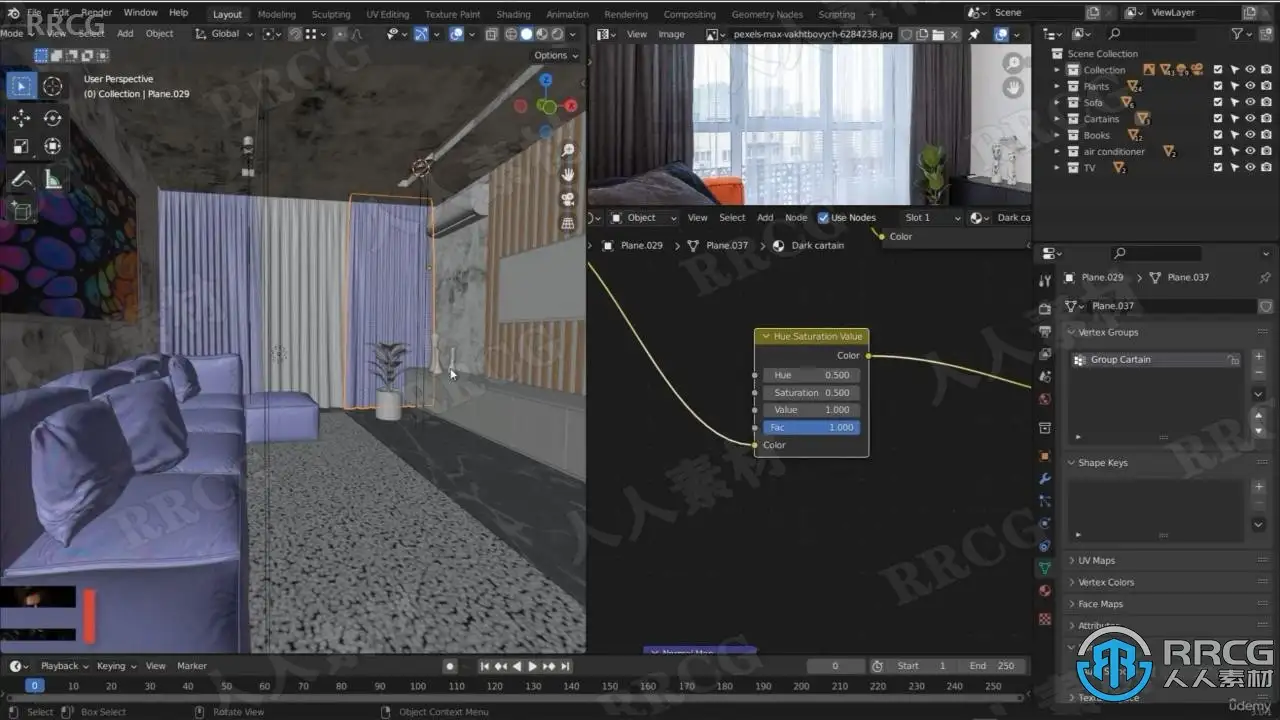
Task: Switch to the Shading workspace tab
Action: click(x=513, y=14)
